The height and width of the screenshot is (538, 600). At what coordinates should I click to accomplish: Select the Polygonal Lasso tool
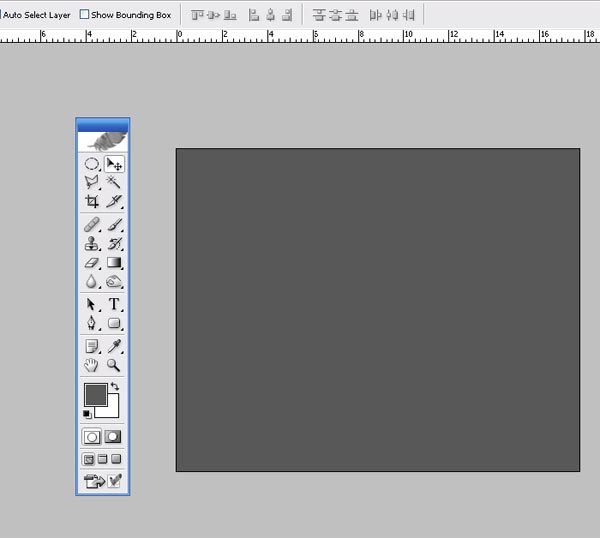coord(91,182)
